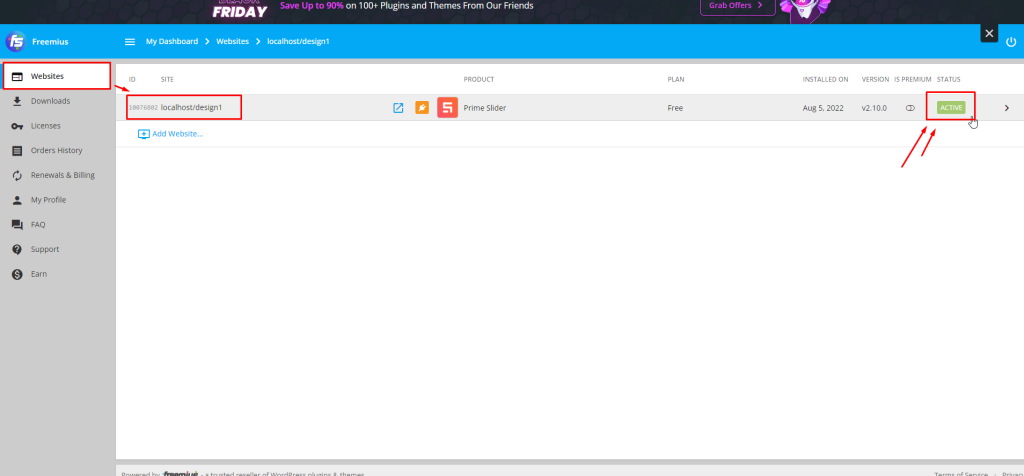Image resolution: width=1024 pixels, height=476 pixels.
Task: Select My Dashboard breadcrumb
Action: [x=172, y=42]
